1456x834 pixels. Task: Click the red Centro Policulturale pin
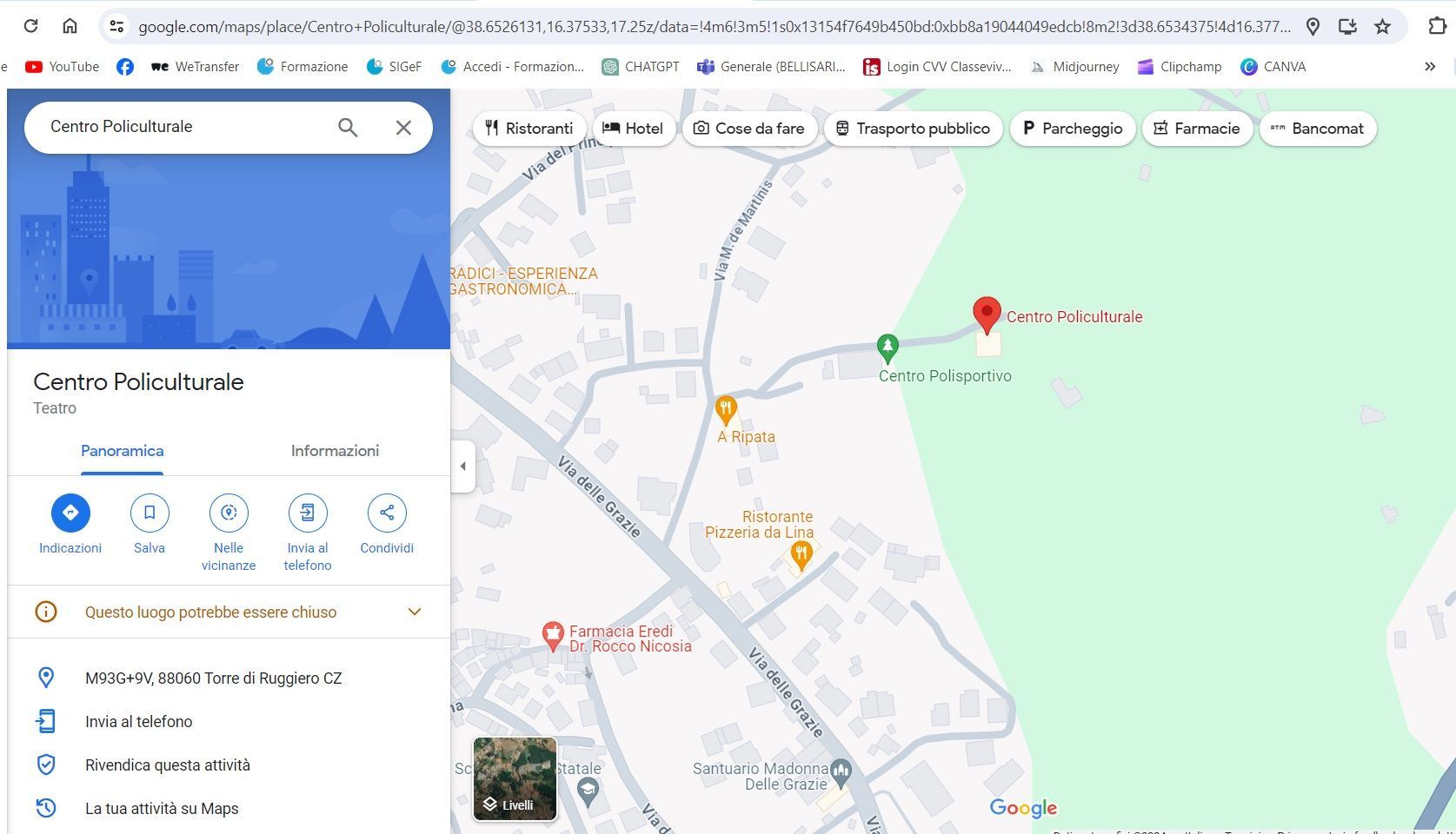tap(987, 314)
